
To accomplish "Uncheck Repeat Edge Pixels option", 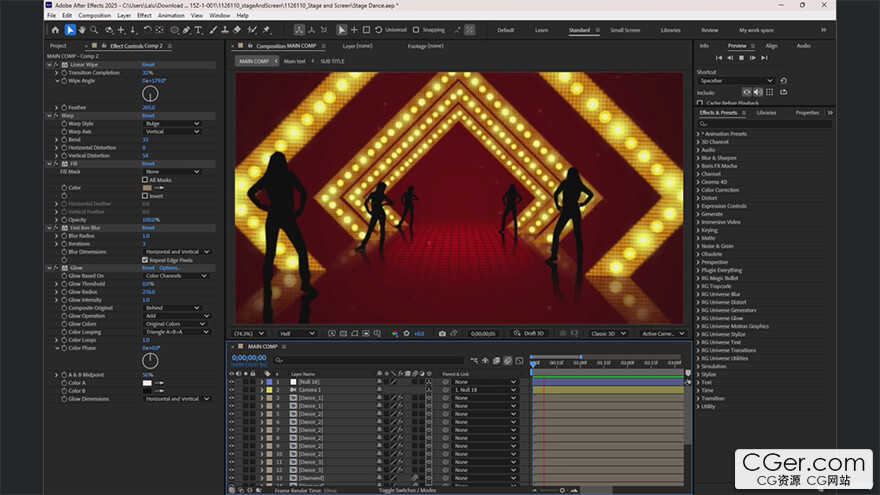I will click(x=145, y=260).
